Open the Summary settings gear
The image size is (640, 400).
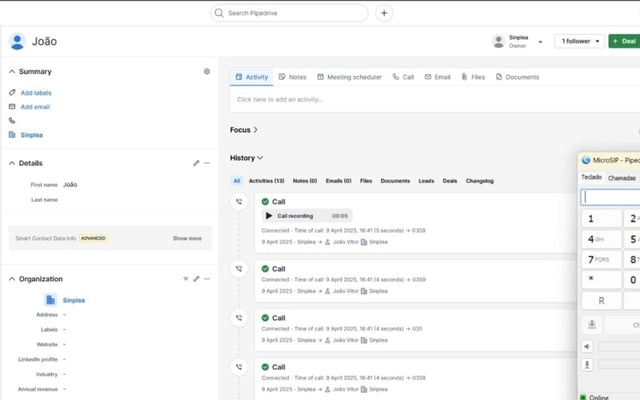(x=207, y=71)
